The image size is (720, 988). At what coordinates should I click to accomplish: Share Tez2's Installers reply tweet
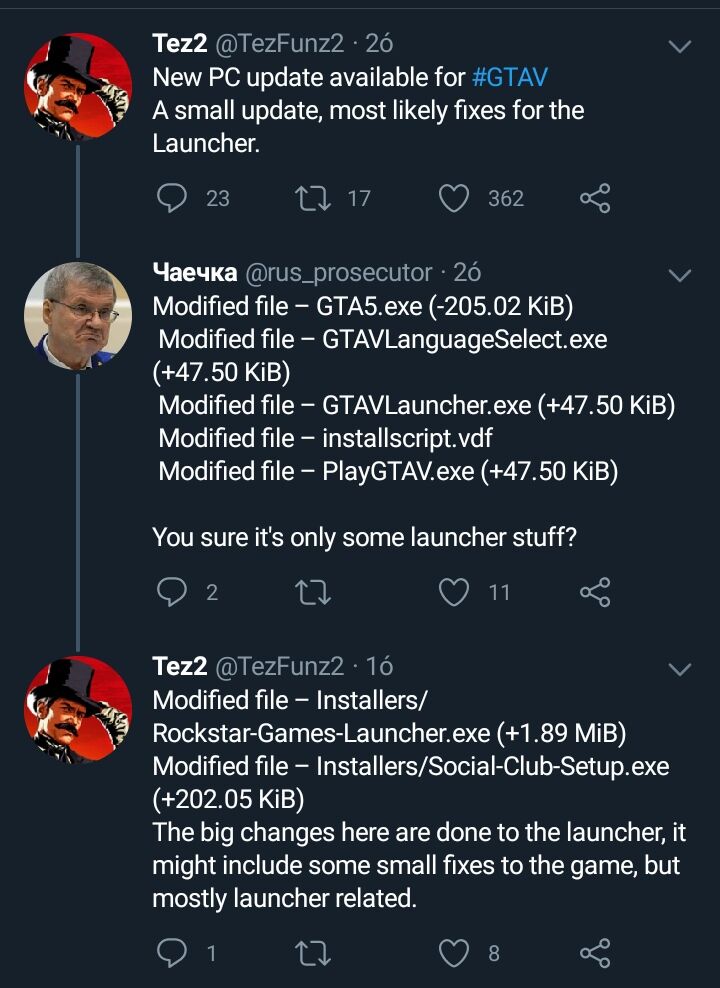(x=595, y=953)
